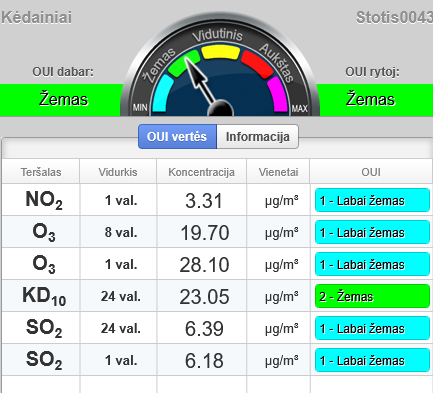Viewport: 433px width, 393px height.
Task: Click the Kėdainiai station name
Action: [36, 17]
